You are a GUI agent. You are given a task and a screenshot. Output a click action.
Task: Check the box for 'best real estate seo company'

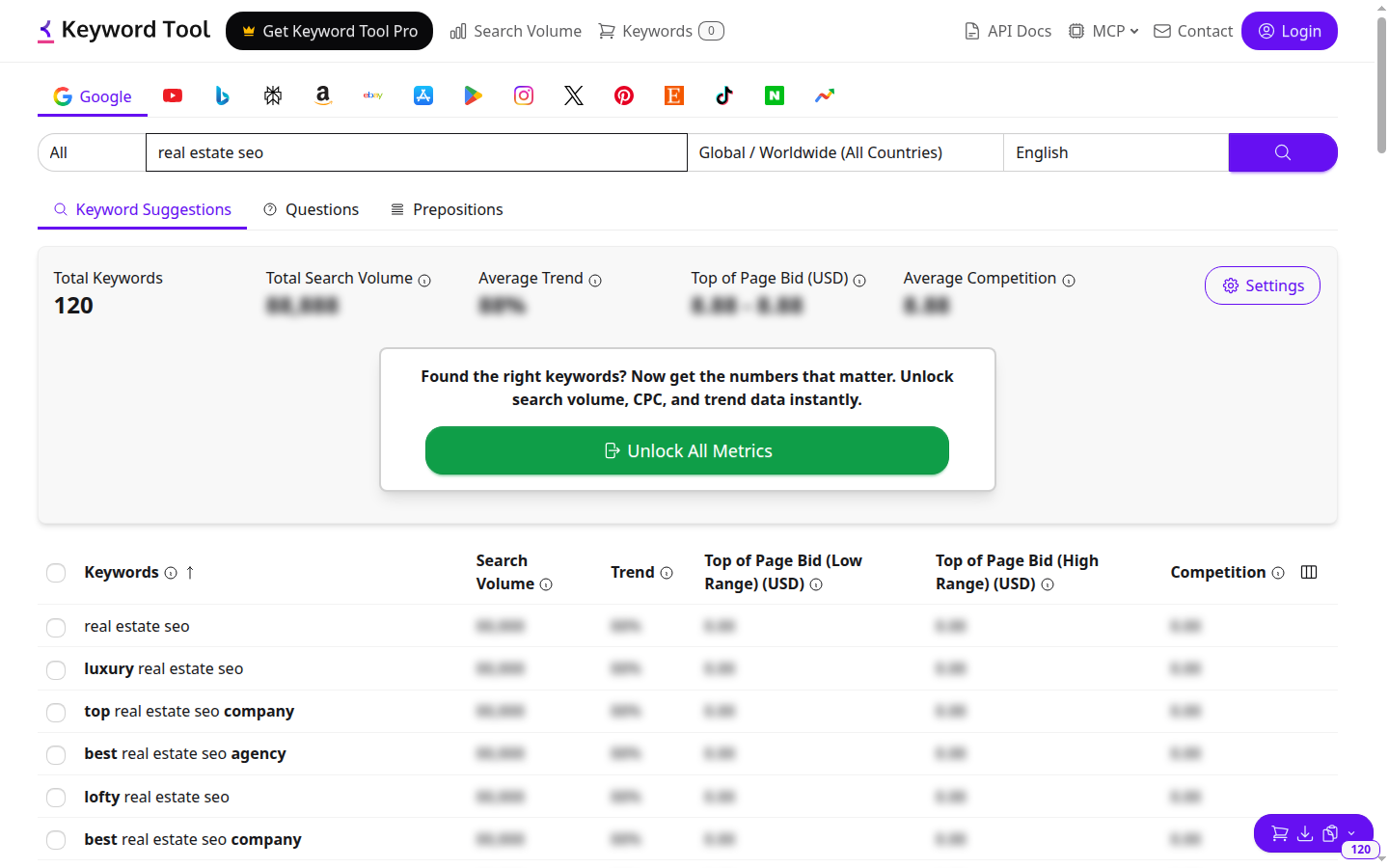click(56, 840)
